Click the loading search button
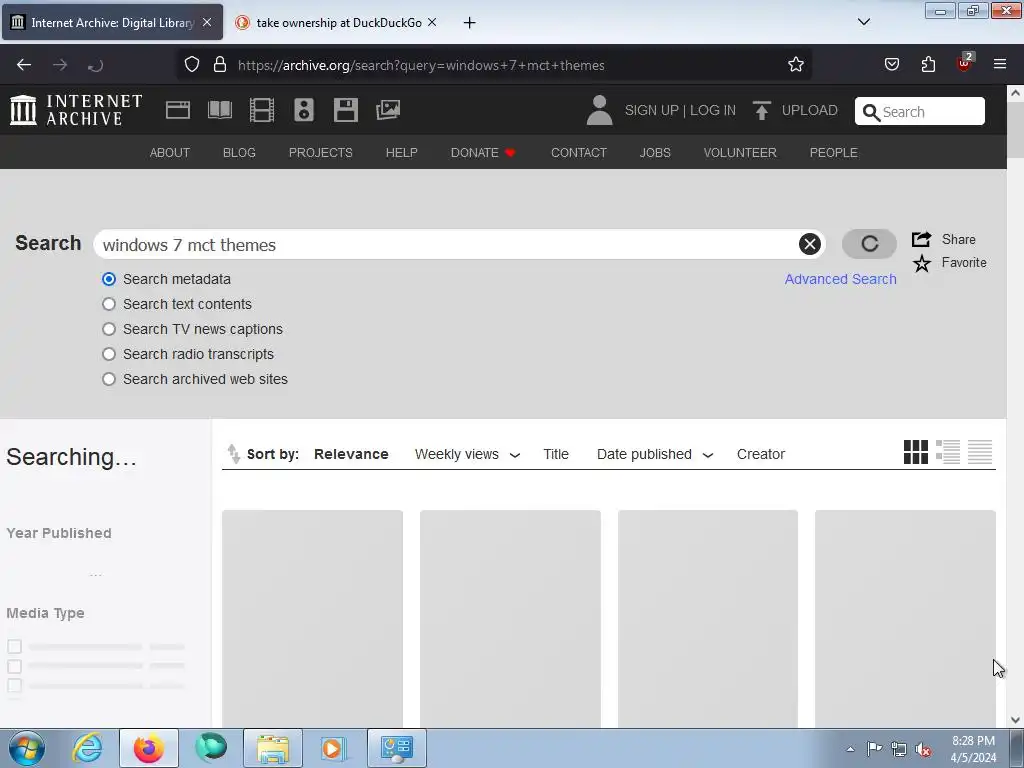 (869, 244)
